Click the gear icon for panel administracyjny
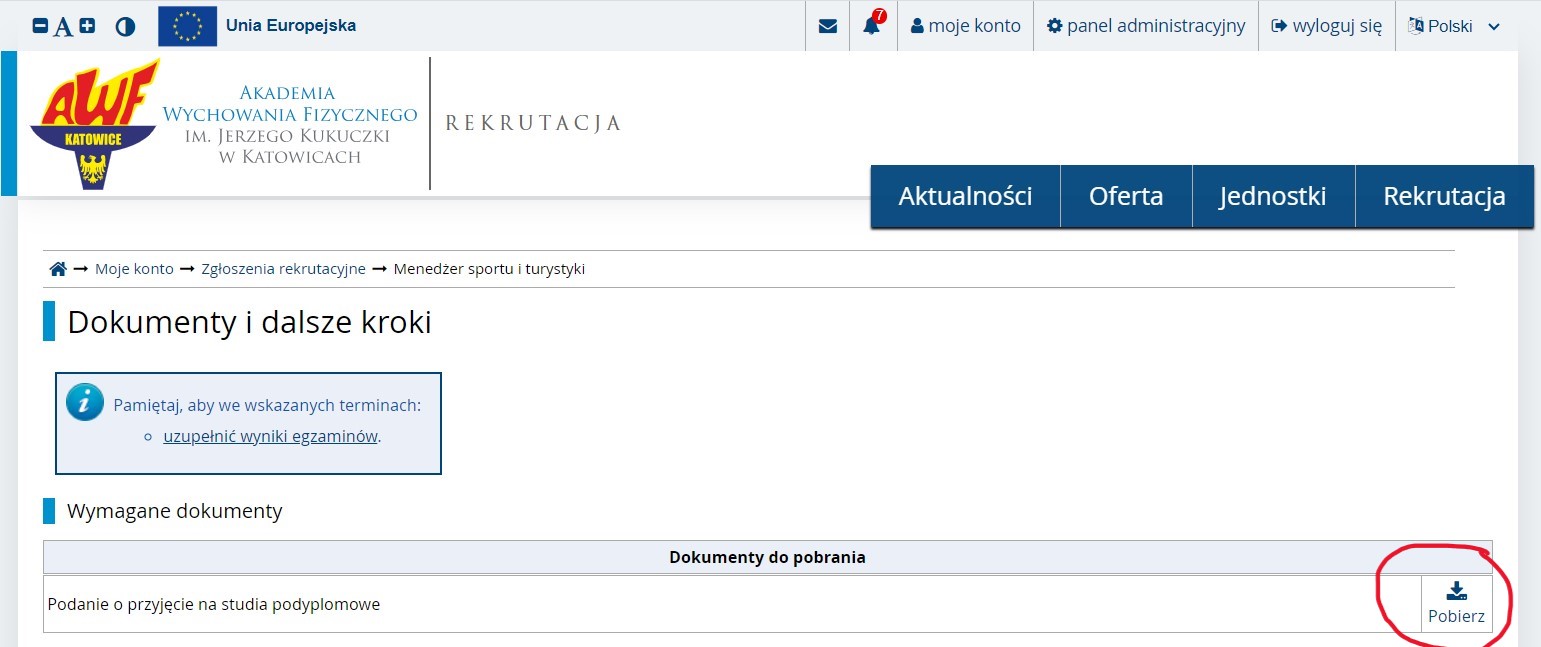 pos(1056,26)
